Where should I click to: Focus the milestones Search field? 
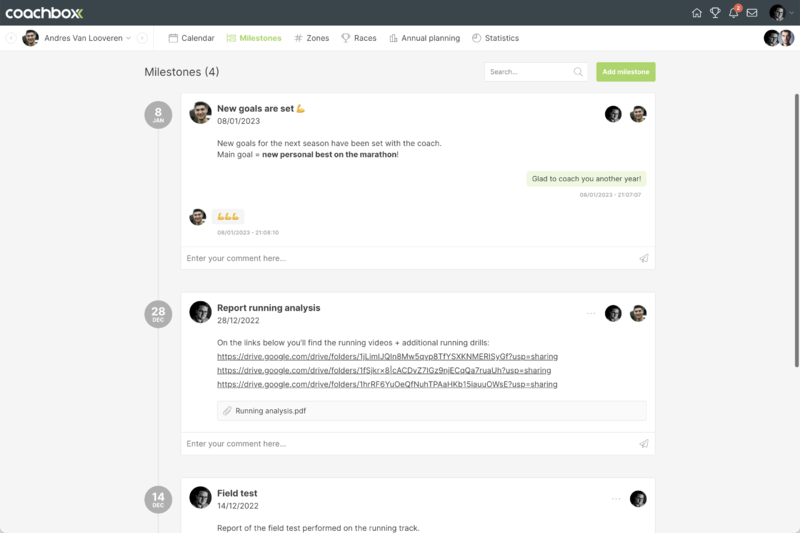click(x=528, y=72)
